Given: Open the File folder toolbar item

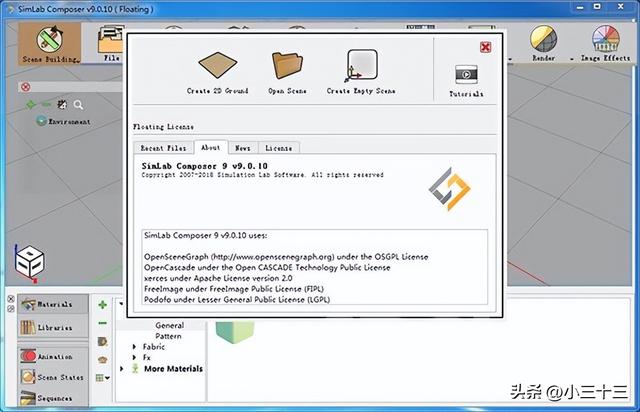Looking at the screenshot, I should tap(111, 44).
